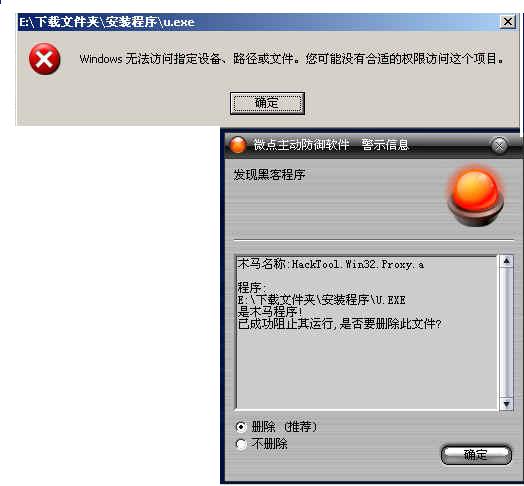
Task: Click the Windows 无法访问指定设备 error message
Action: (291, 59)
